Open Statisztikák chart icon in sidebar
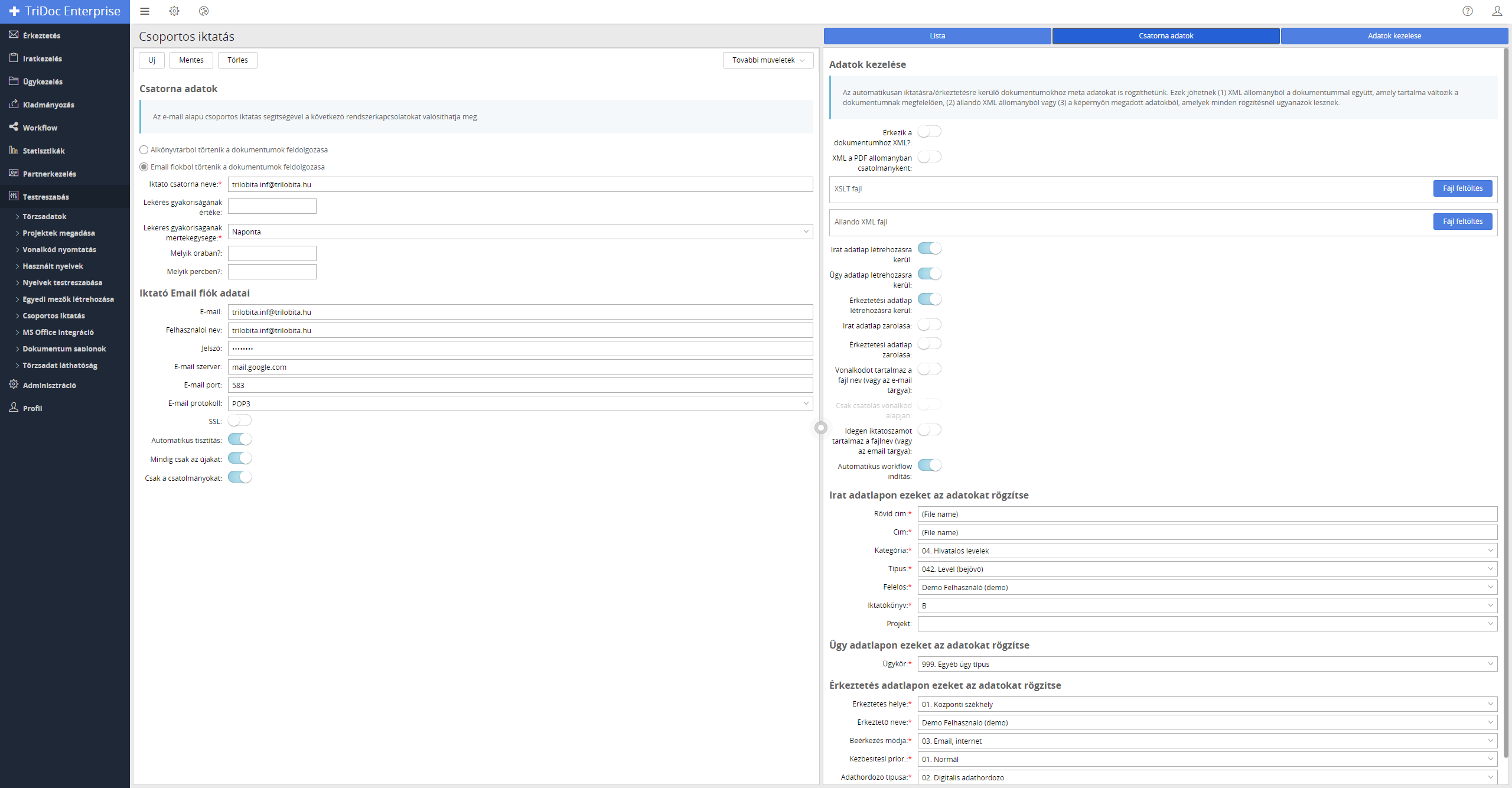This screenshot has width=1512, height=788. pos(14,150)
